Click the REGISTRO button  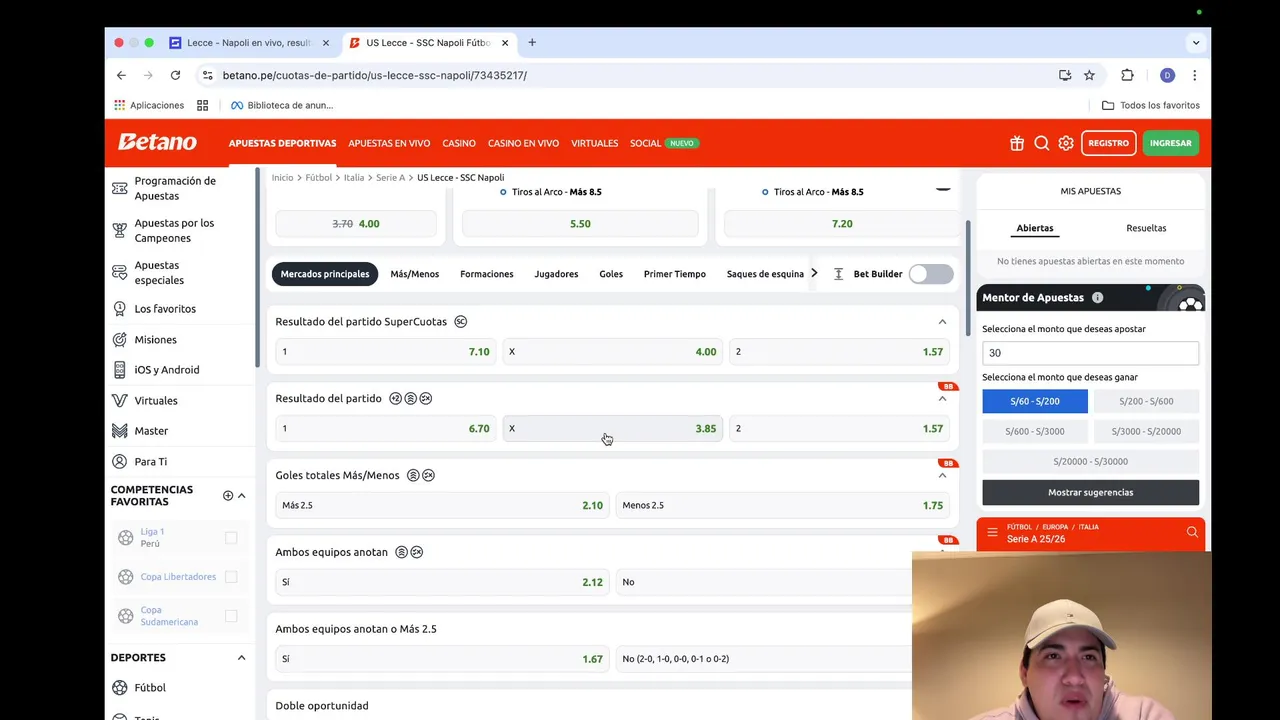click(1108, 143)
